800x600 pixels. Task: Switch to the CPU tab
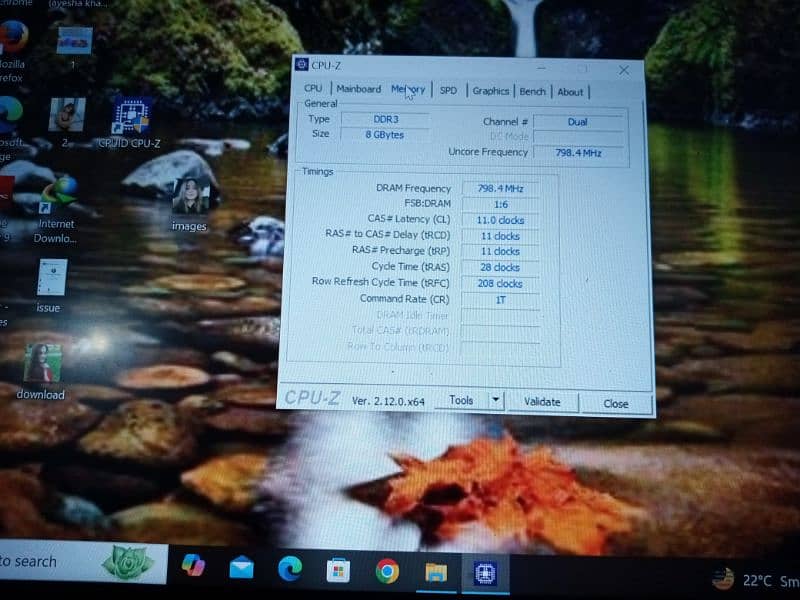[313, 89]
